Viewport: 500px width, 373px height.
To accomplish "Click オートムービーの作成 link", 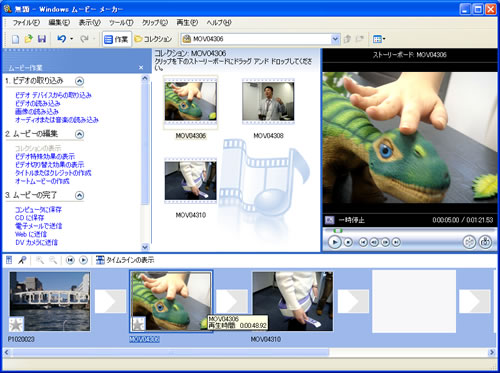I will pos(42,181).
